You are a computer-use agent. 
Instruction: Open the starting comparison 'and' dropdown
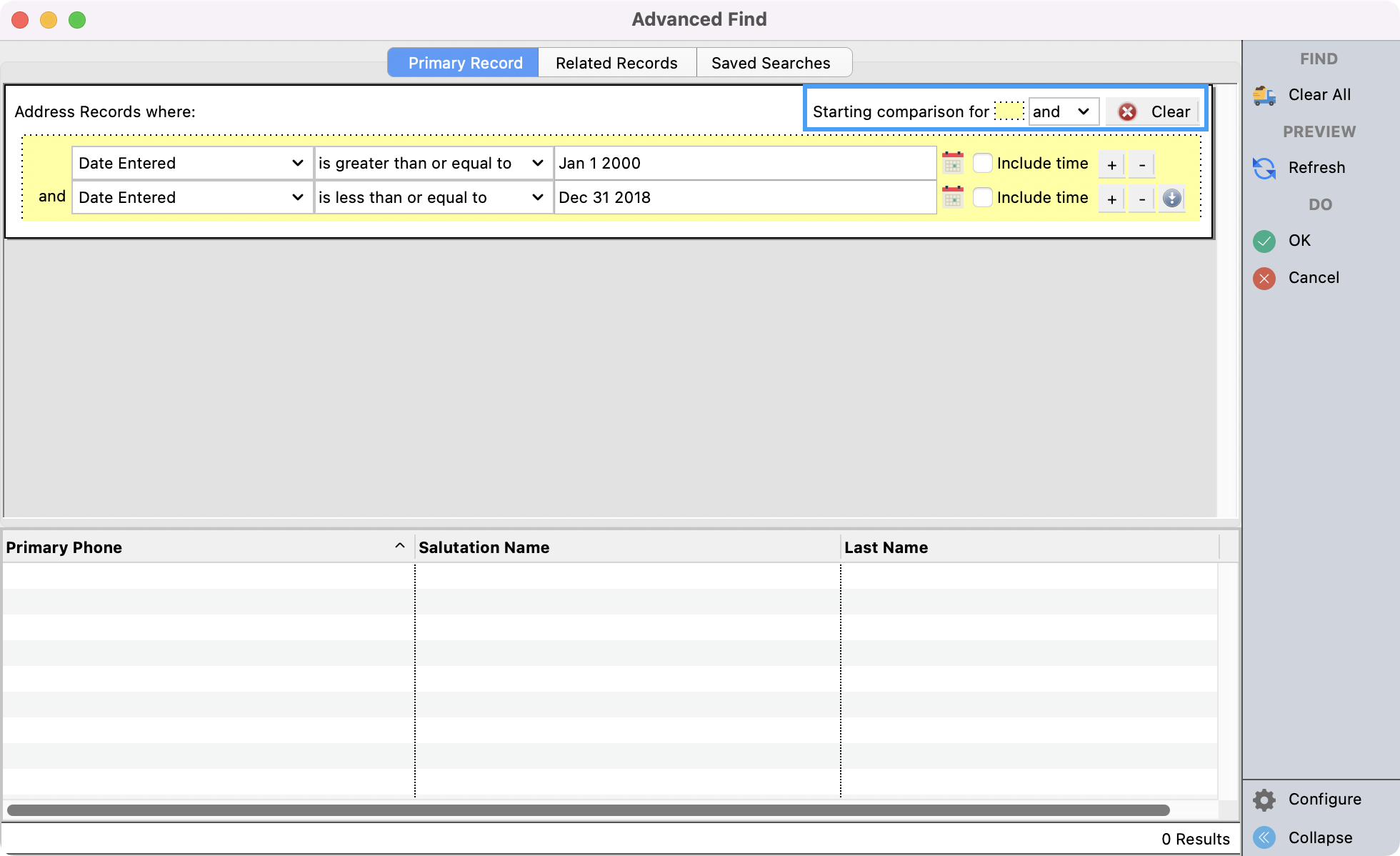[1062, 111]
